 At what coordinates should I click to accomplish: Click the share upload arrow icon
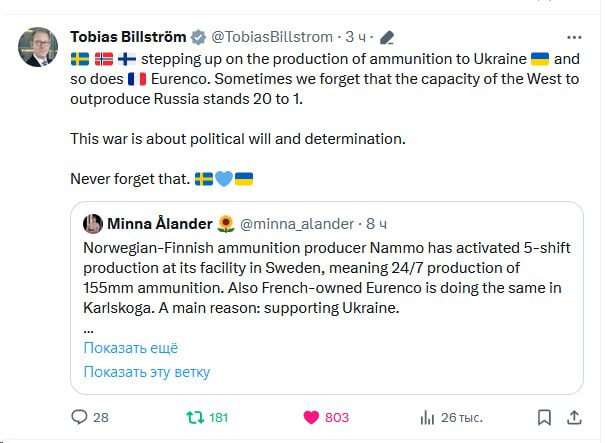(576, 417)
